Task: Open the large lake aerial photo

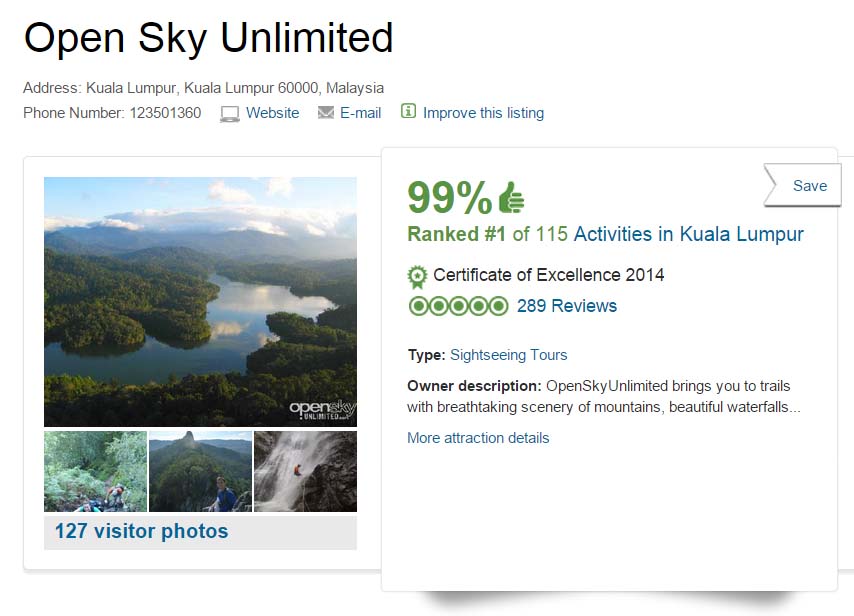Action: pyautogui.click(x=200, y=301)
